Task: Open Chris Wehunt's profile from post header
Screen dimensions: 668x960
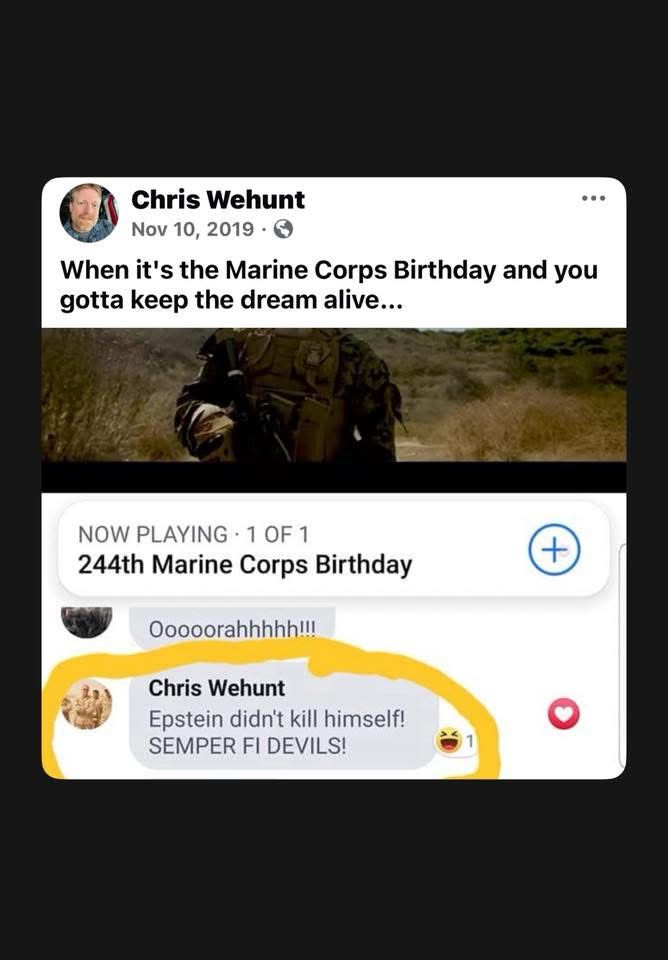Action: tap(218, 200)
